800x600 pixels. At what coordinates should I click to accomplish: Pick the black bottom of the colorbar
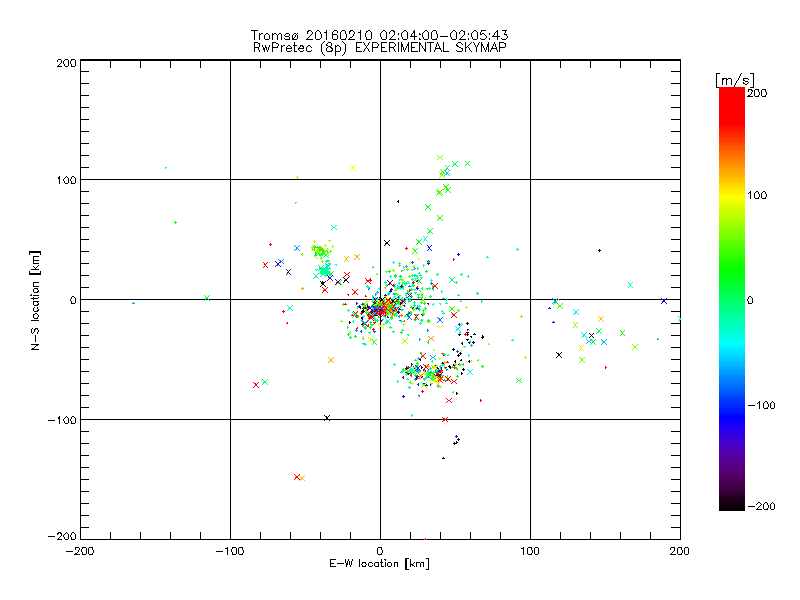[x=732, y=505]
